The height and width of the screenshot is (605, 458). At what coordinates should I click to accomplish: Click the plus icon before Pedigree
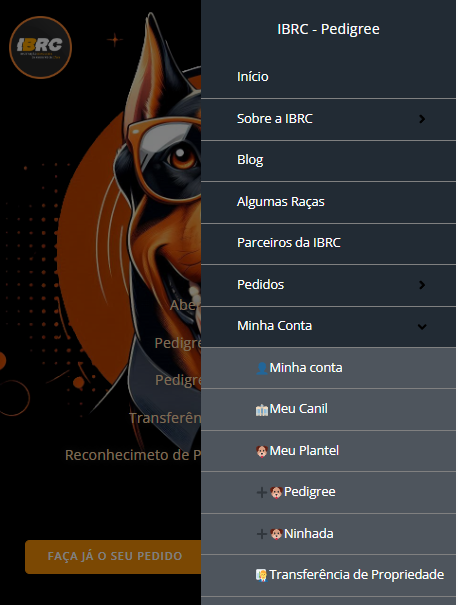(262, 492)
